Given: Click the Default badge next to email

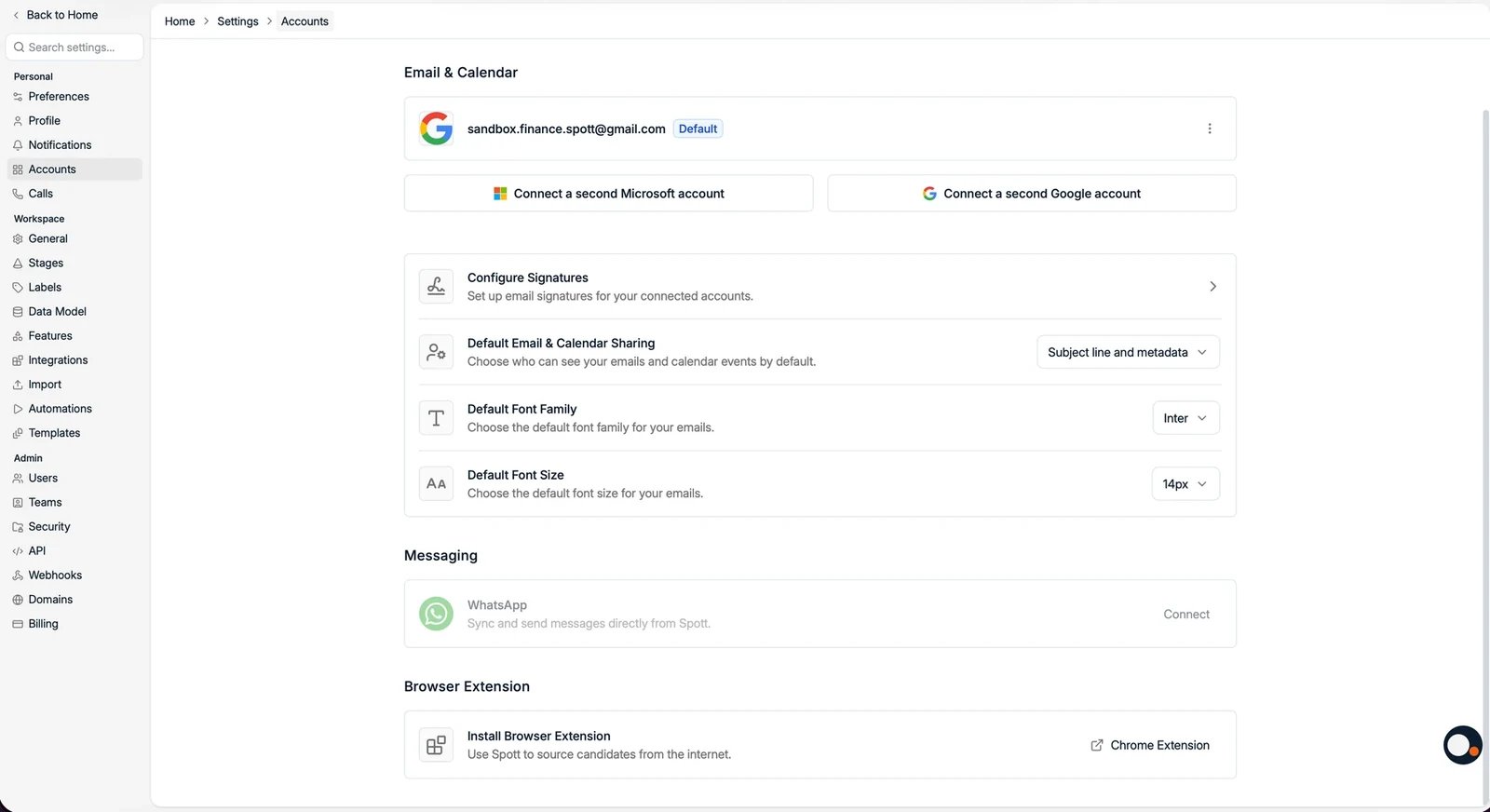Looking at the screenshot, I should click(698, 129).
